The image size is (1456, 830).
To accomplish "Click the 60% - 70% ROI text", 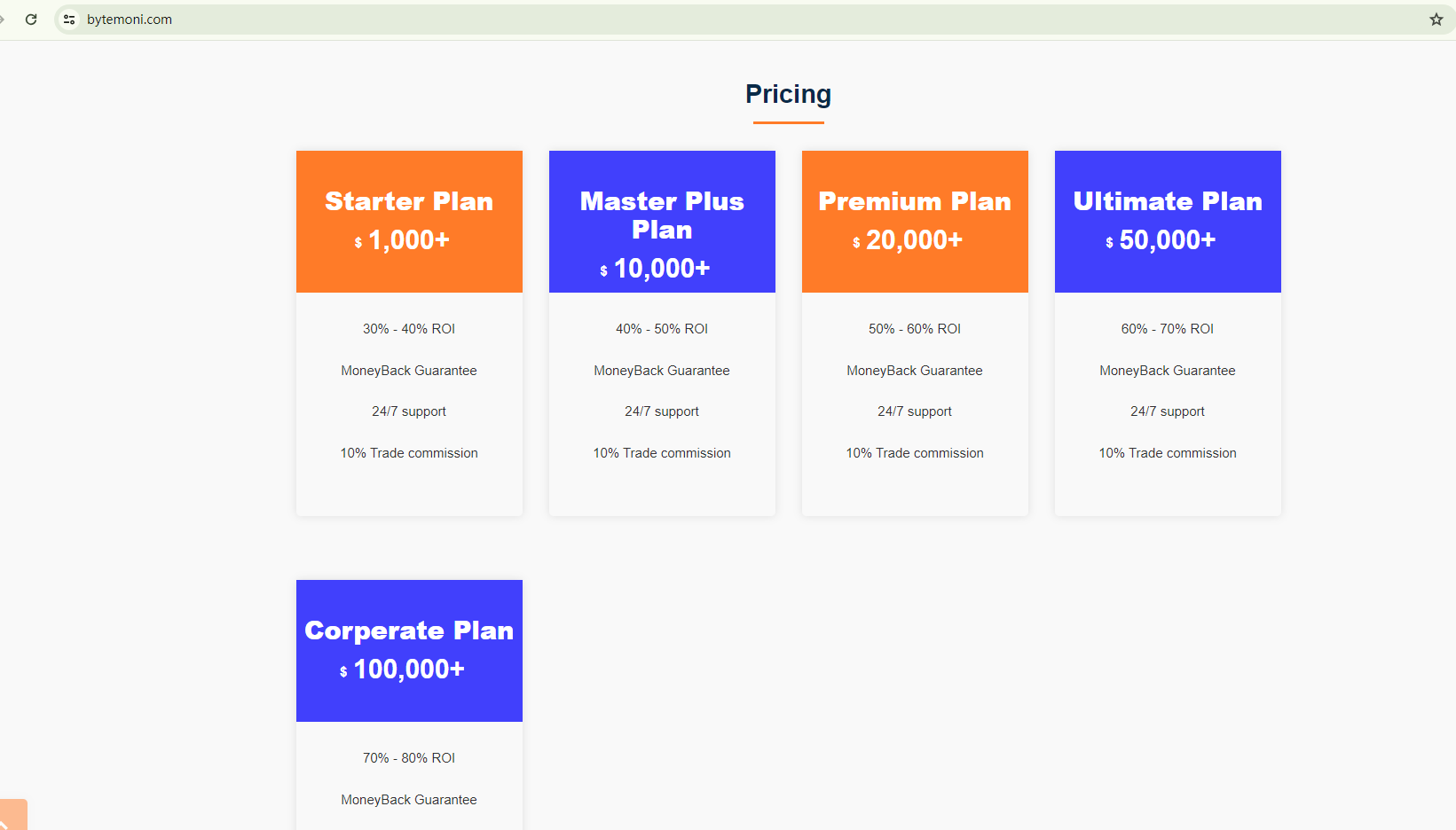I will point(1168,329).
